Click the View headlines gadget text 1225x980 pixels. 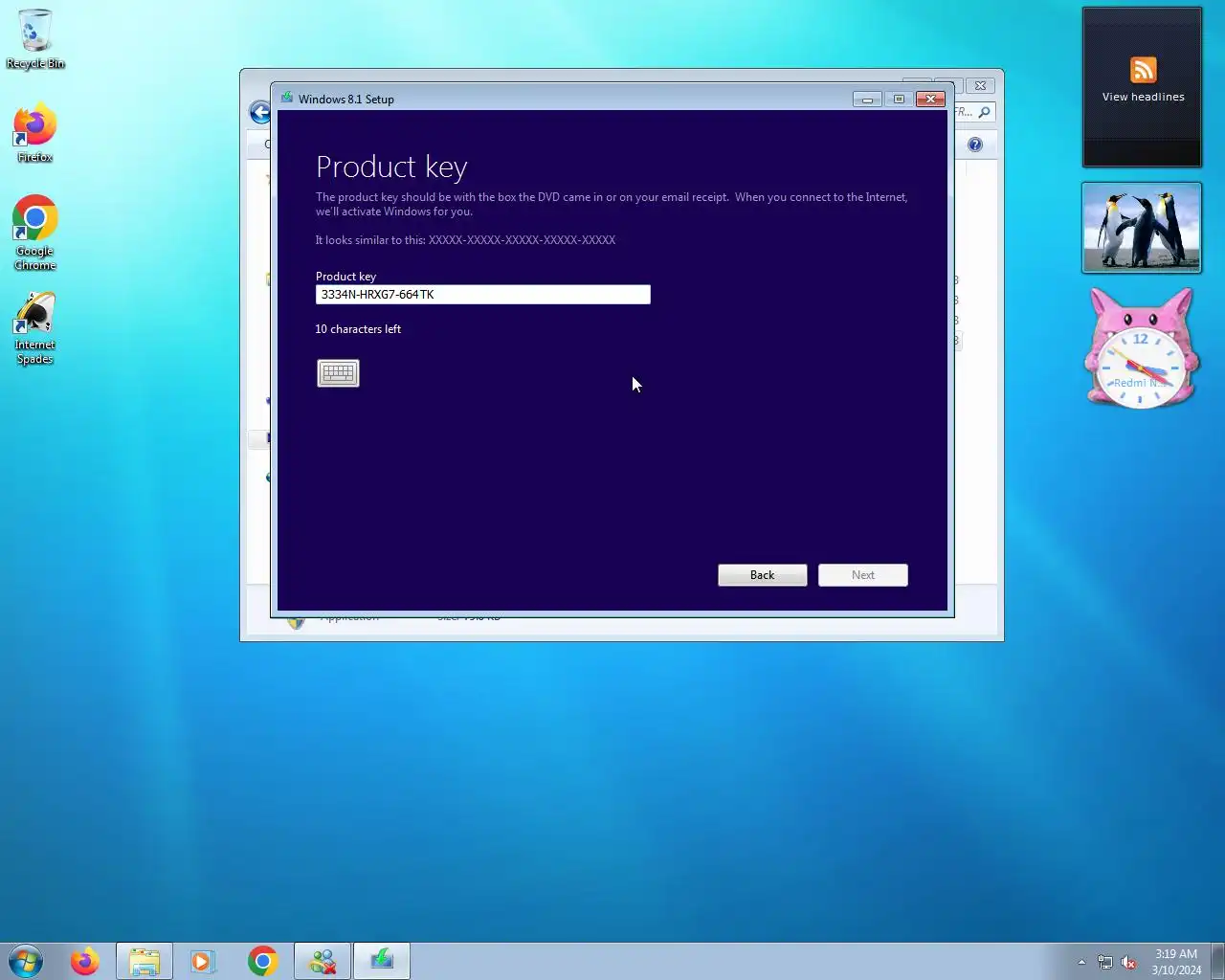1144,97
